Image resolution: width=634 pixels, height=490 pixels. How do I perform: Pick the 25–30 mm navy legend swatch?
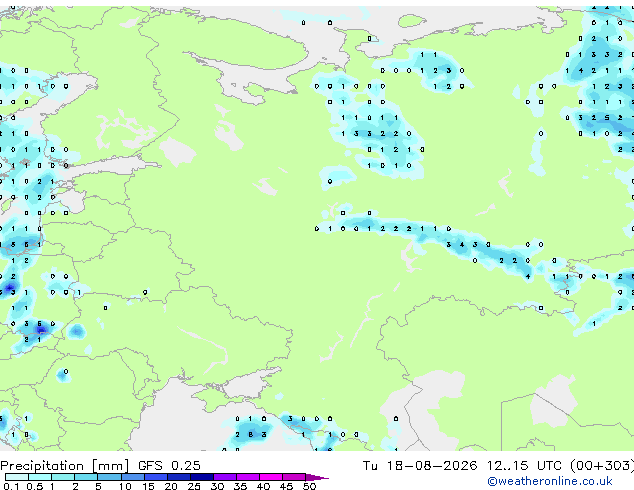[202, 477]
